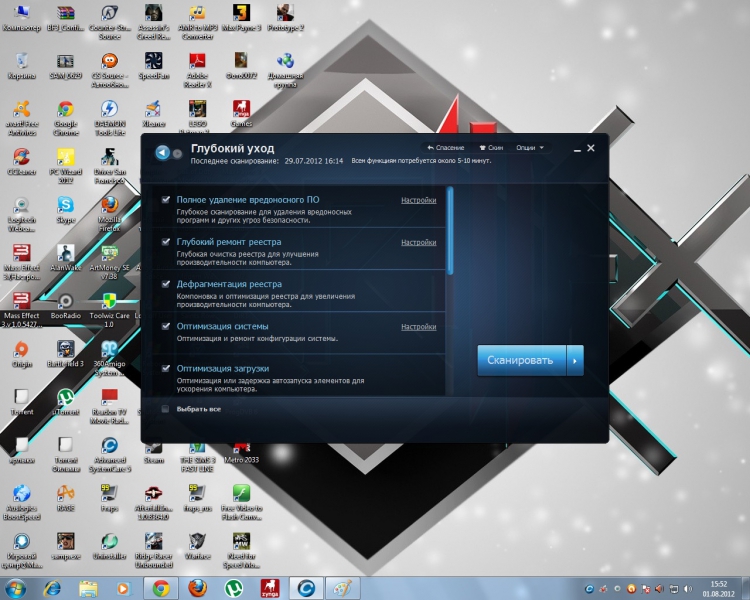Select the SpeedFan desktop icon

coord(153,62)
